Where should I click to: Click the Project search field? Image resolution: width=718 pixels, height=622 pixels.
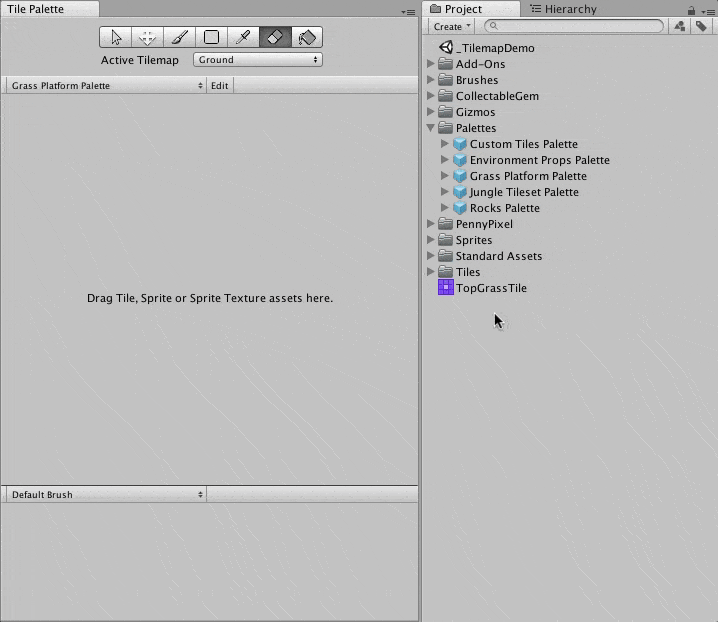coord(574,26)
